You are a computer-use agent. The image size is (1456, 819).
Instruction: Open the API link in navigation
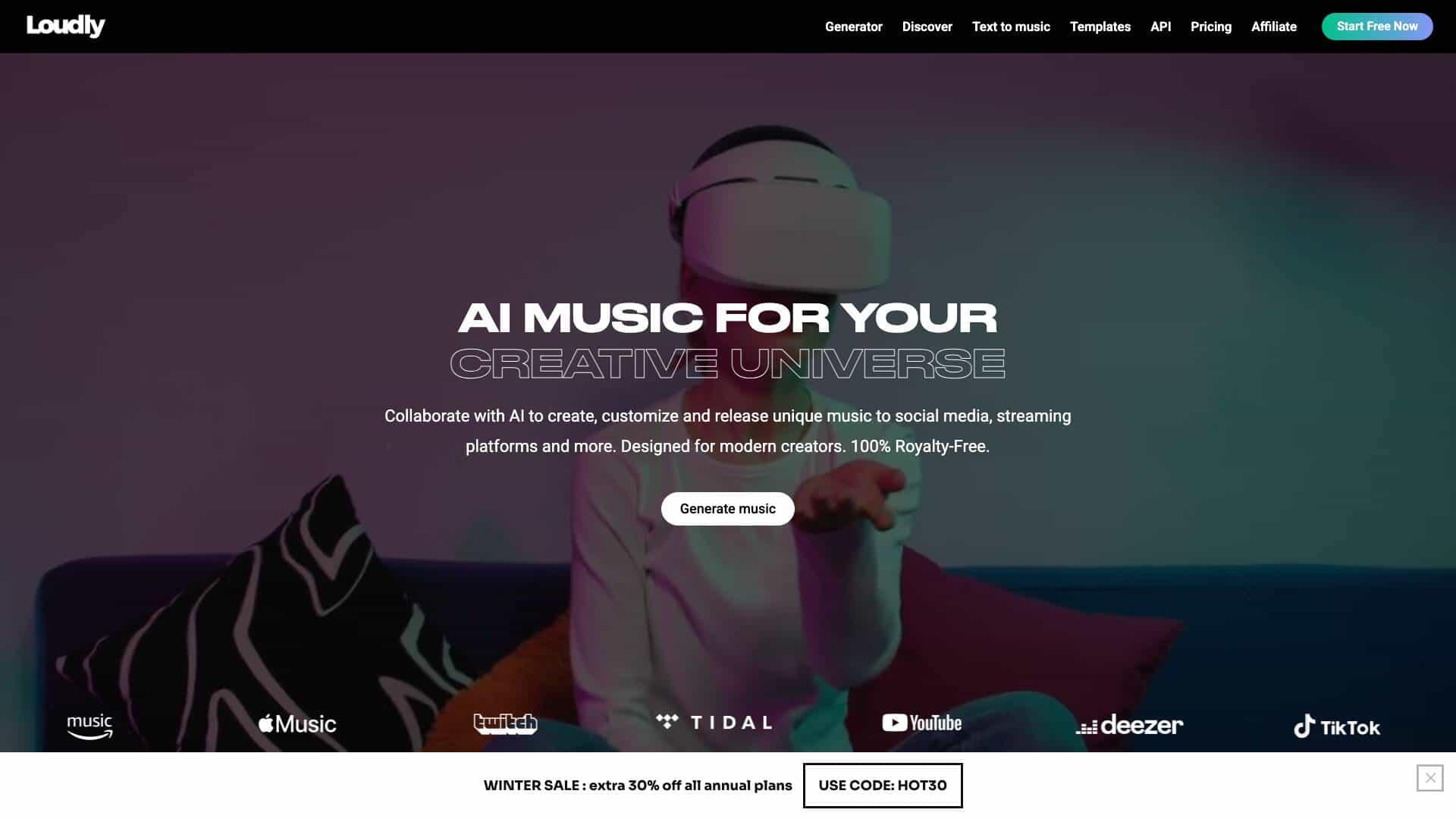[1160, 27]
